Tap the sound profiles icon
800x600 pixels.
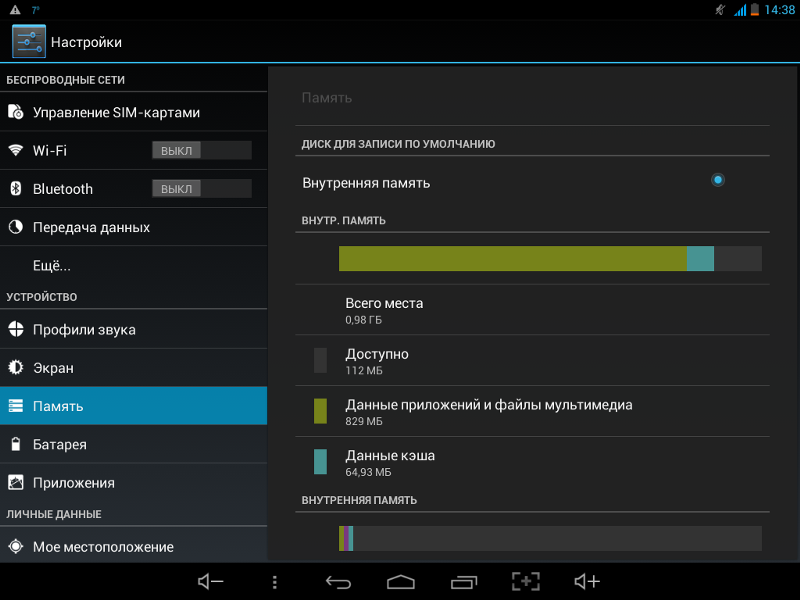[16, 329]
